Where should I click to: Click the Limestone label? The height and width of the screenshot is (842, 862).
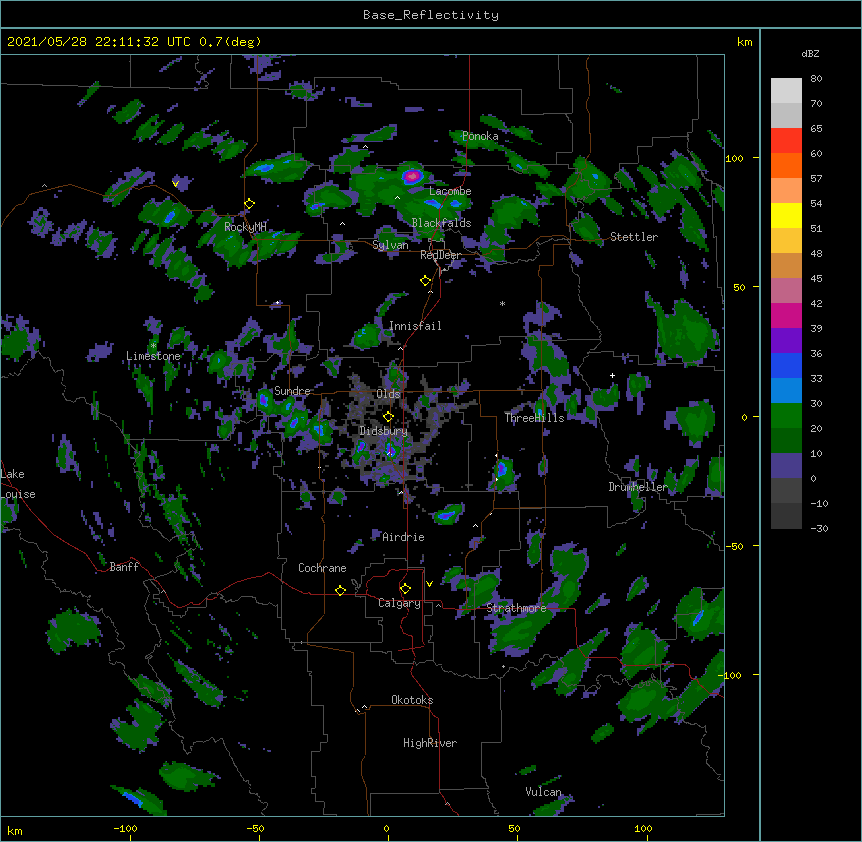(153, 356)
